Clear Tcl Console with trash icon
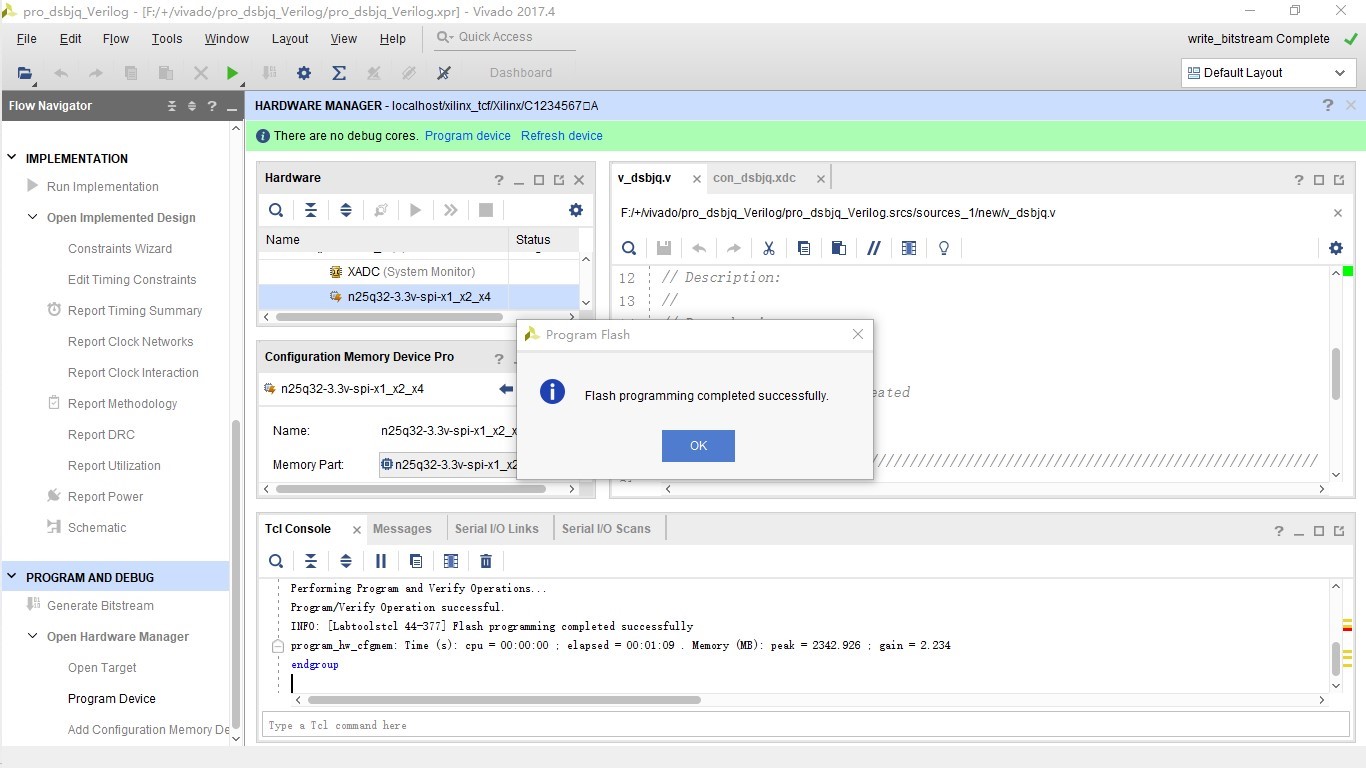This screenshot has width=1366, height=768. (x=486, y=561)
